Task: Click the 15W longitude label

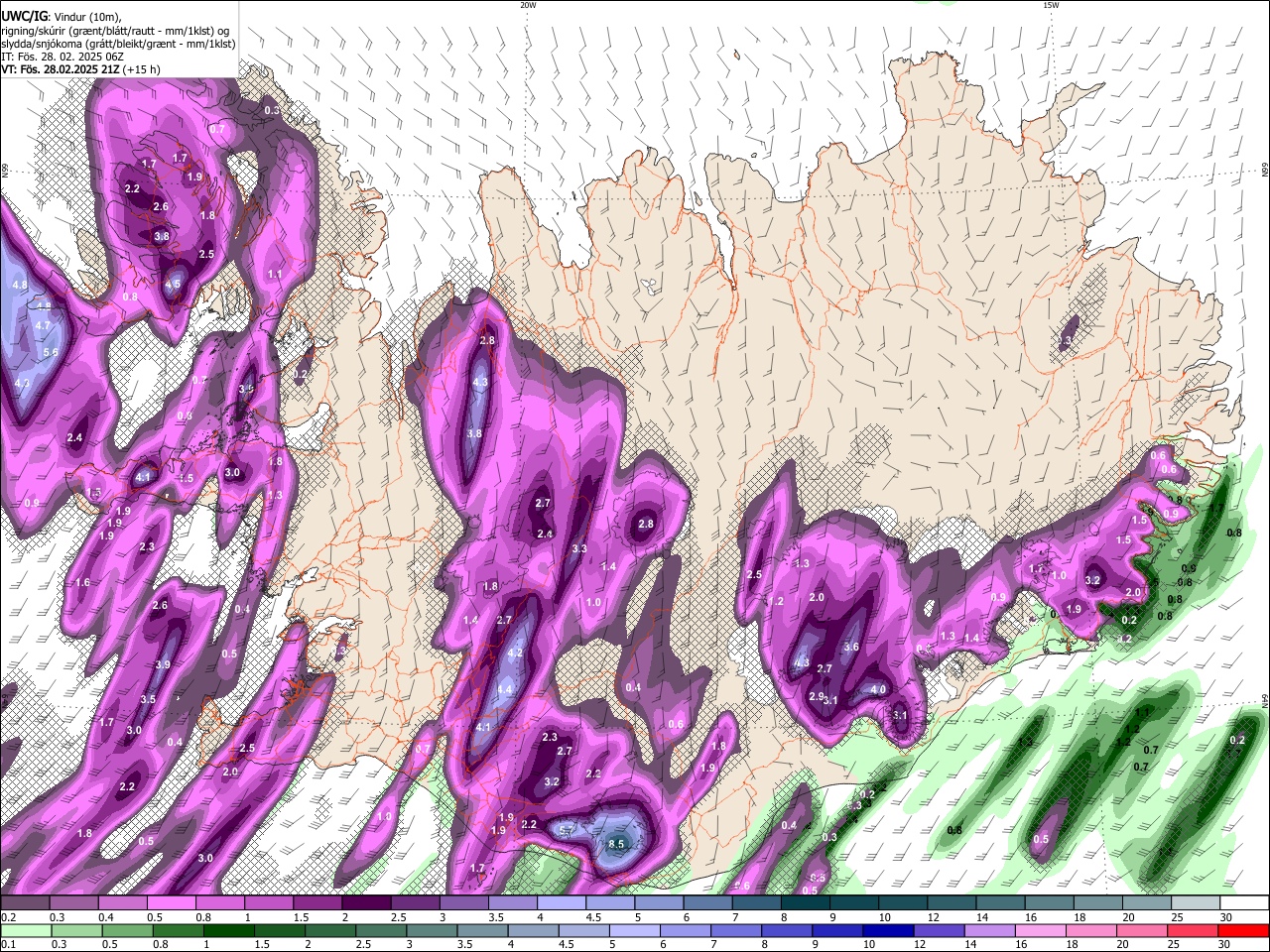Action: 1050,5
